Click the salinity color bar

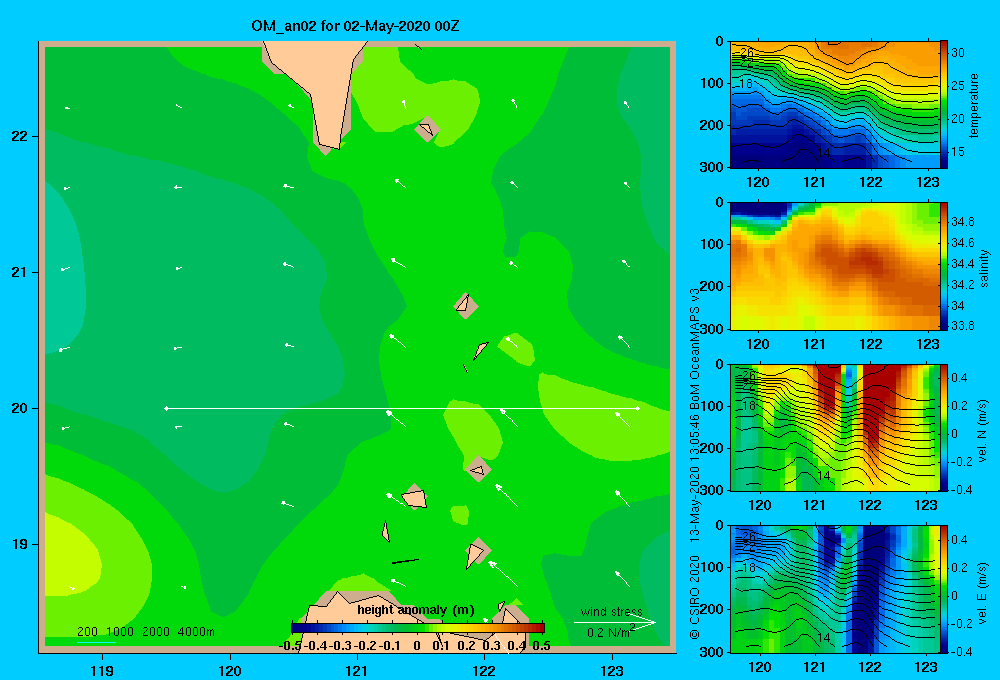[944, 266]
